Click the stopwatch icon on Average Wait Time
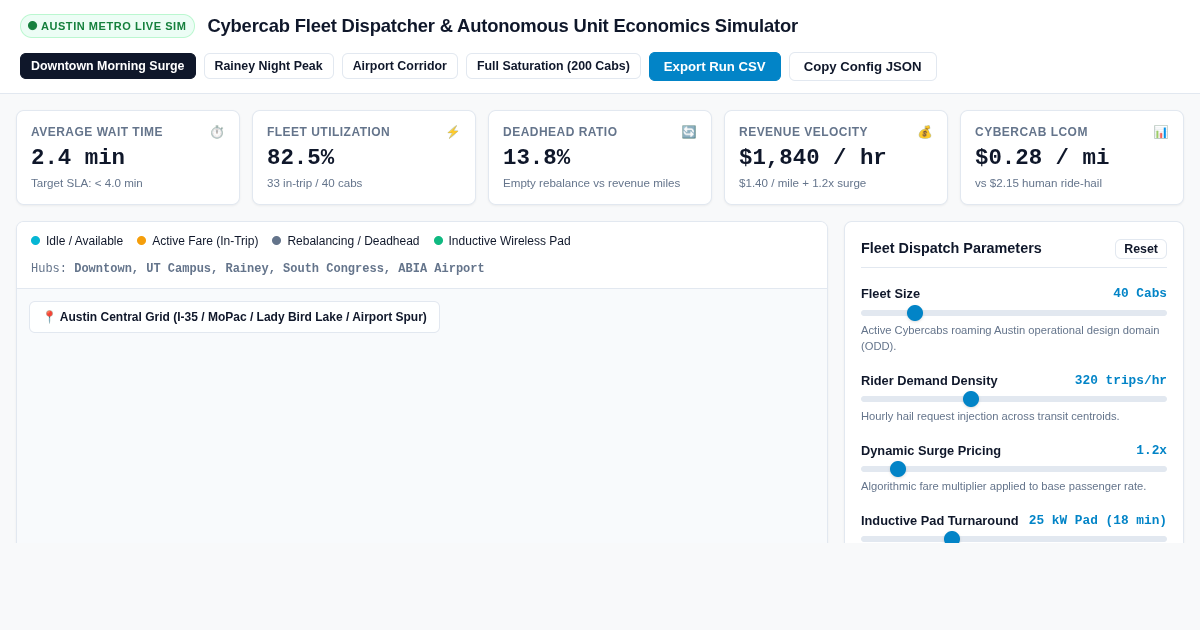The height and width of the screenshot is (630, 1200). coord(217,132)
